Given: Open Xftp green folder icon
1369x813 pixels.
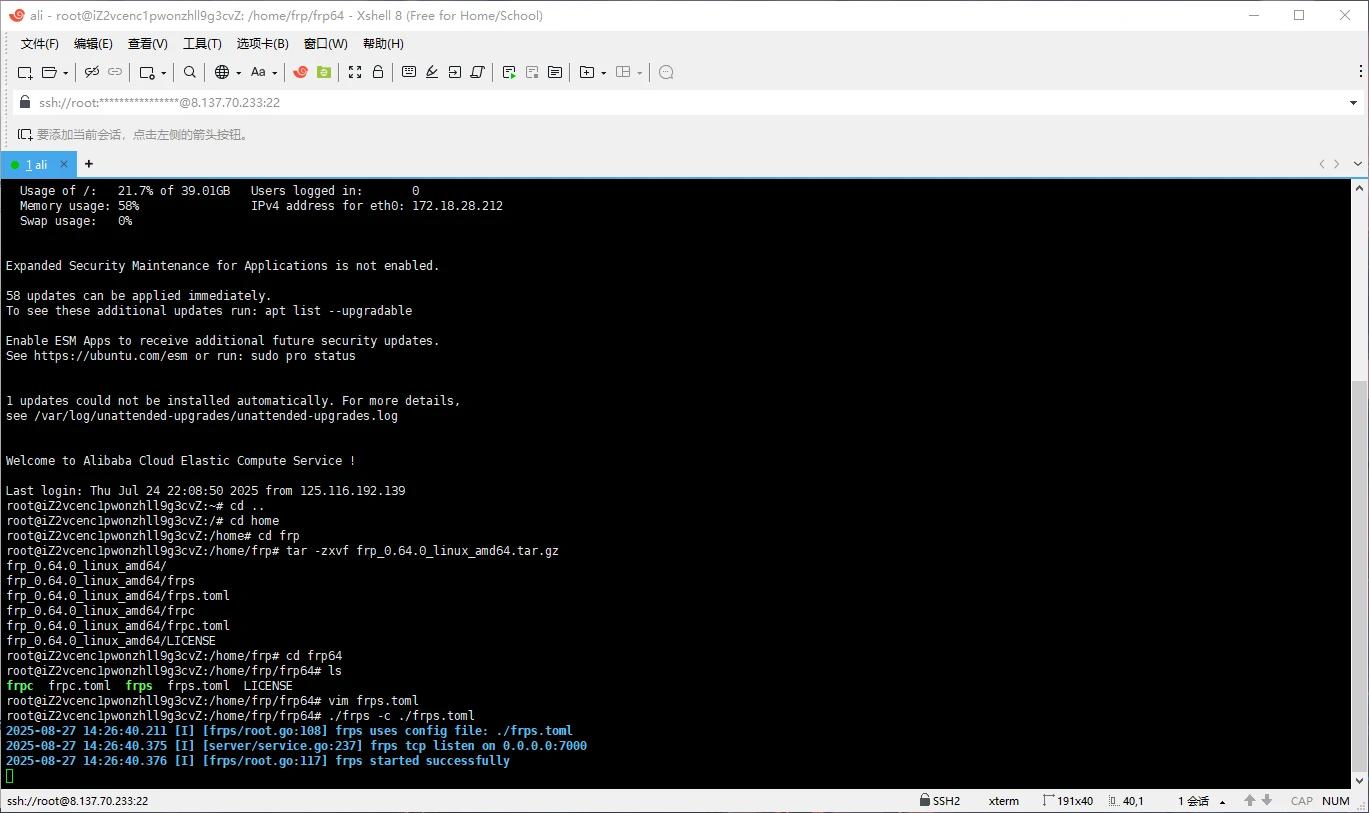Looking at the screenshot, I should point(323,72).
